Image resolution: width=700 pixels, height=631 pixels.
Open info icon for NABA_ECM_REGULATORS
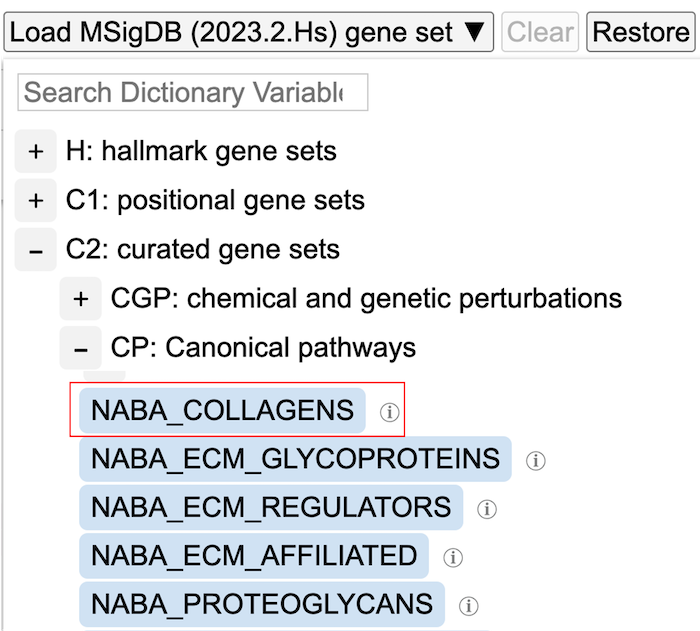coord(487,509)
